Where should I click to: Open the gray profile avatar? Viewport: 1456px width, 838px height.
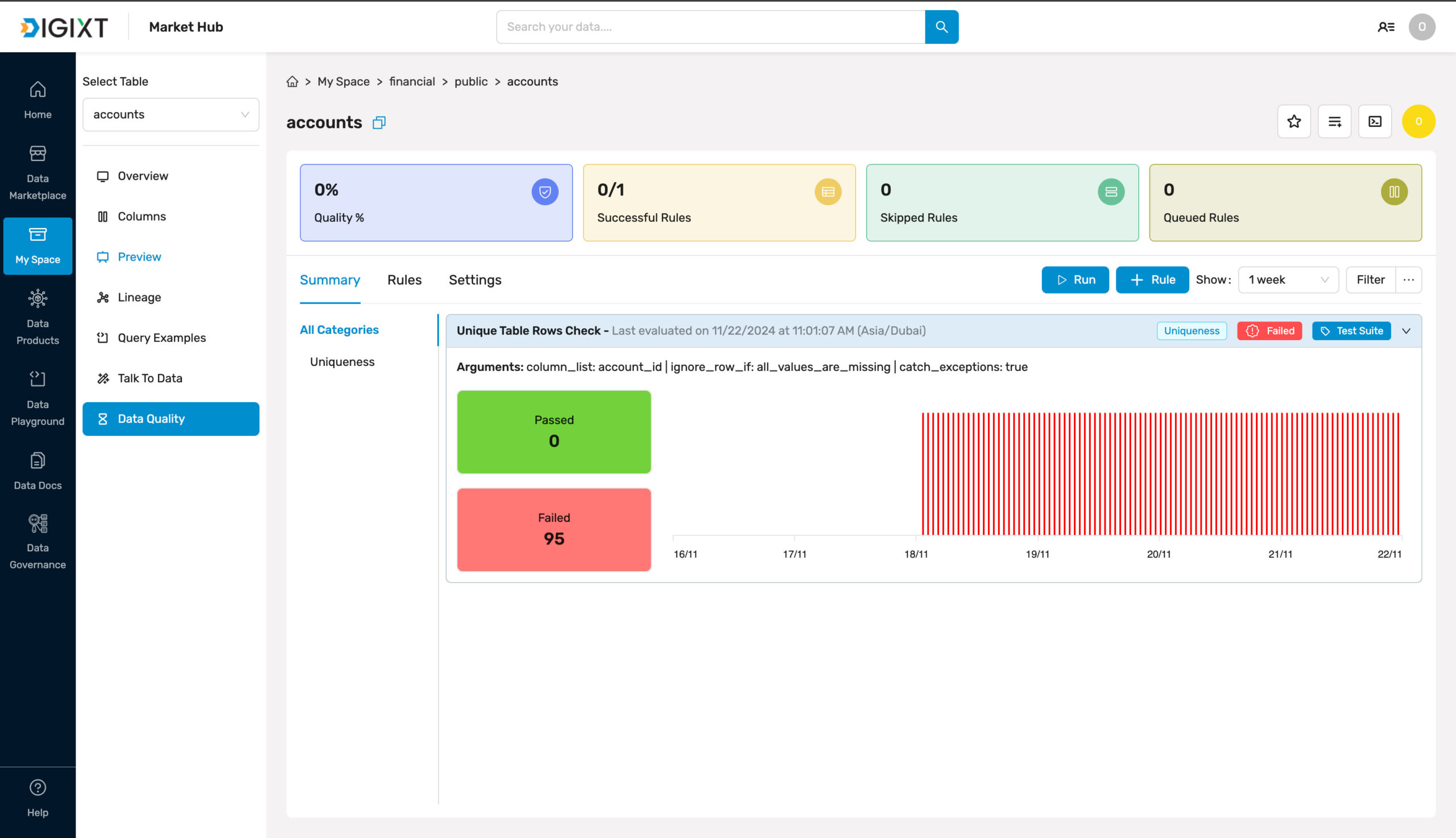click(1421, 27)
